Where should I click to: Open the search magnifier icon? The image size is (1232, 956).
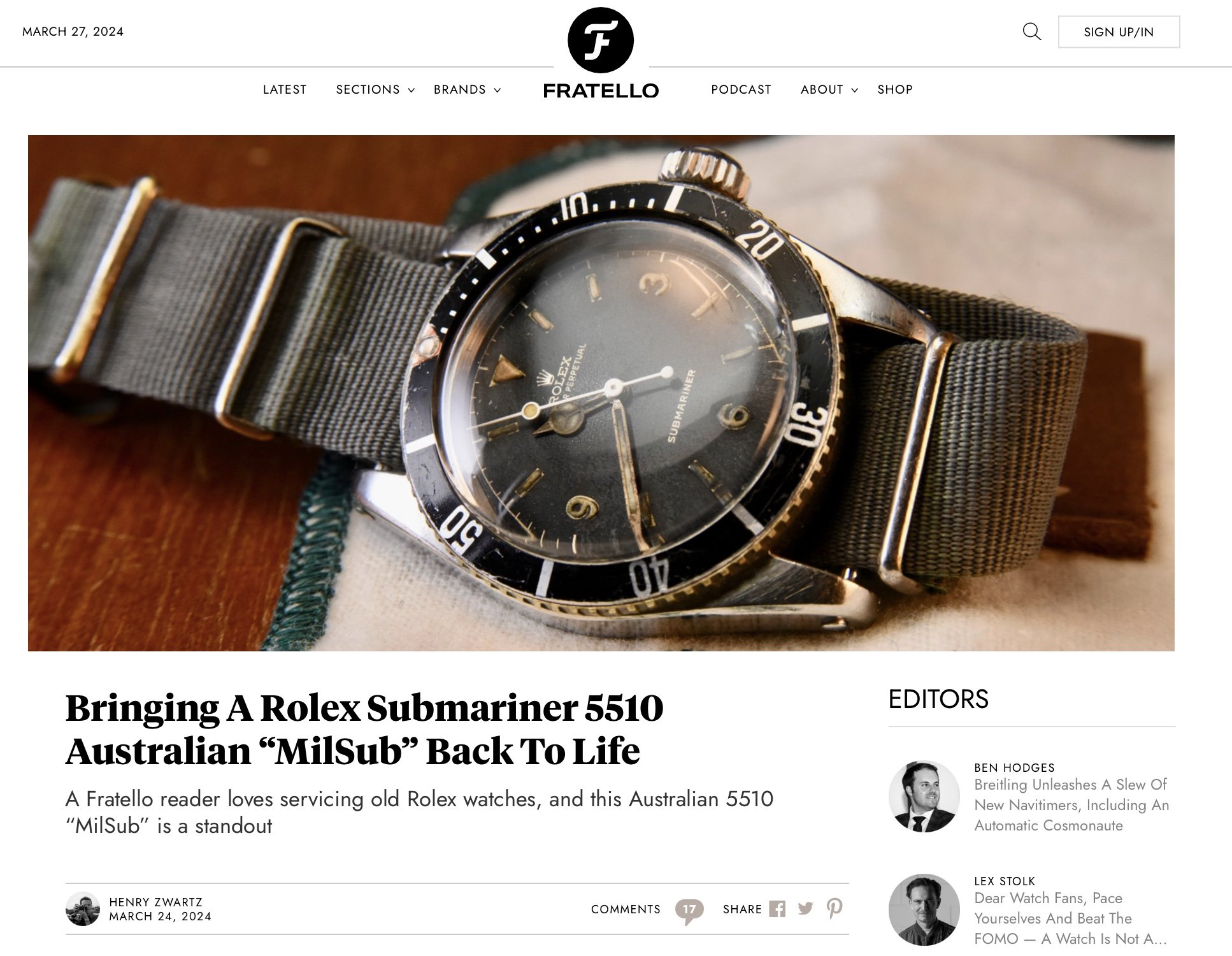pyautogui.click(x=1031, y=31)
